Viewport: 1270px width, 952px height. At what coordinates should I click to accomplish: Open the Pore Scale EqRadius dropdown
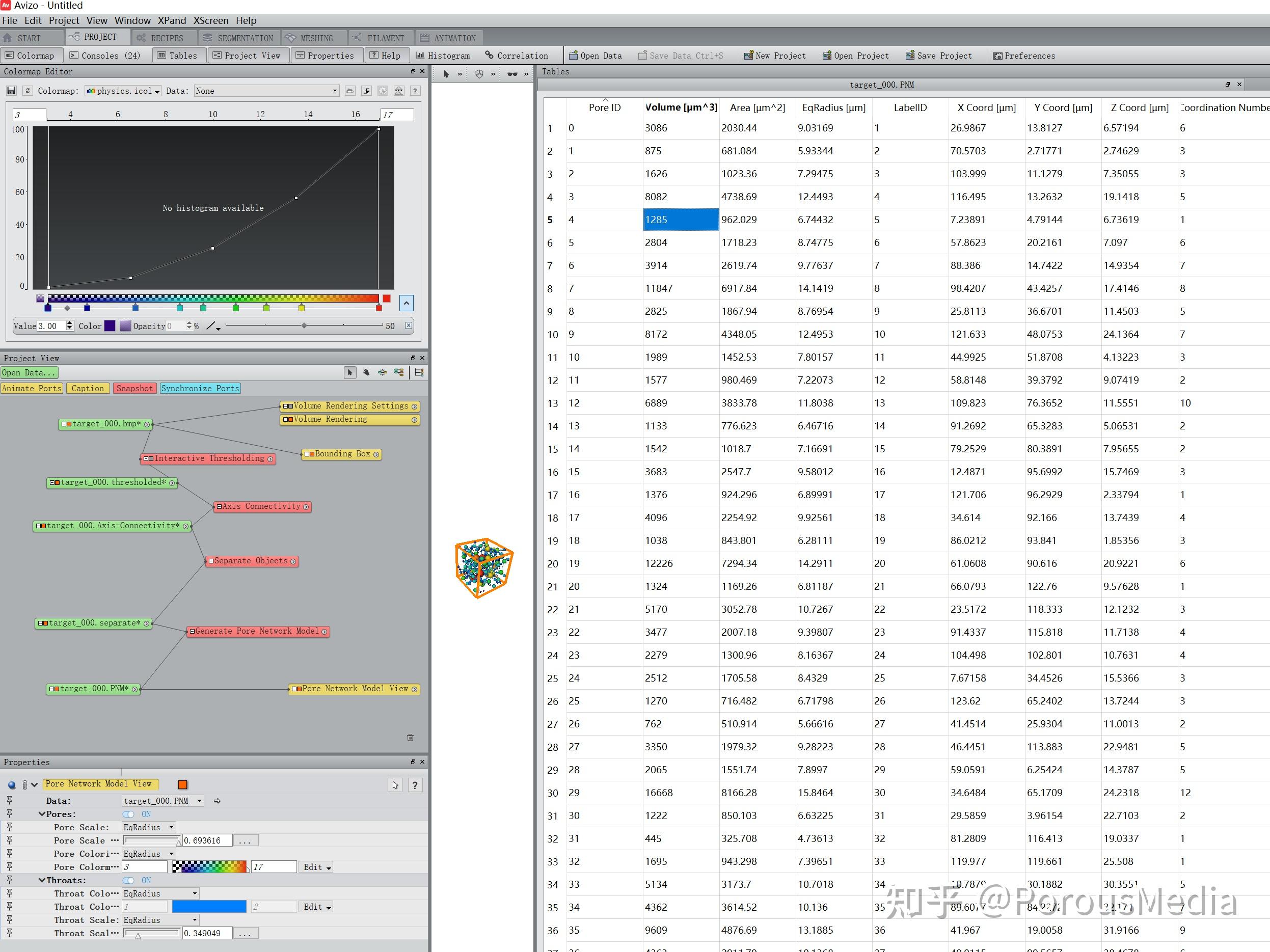click(x=149, y=827)
